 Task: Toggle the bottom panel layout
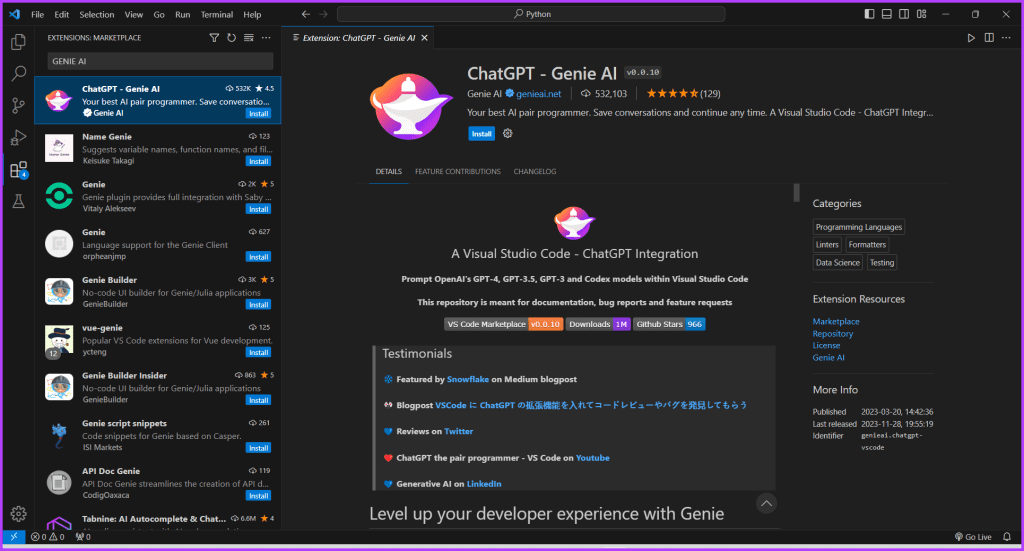point(886,14)
